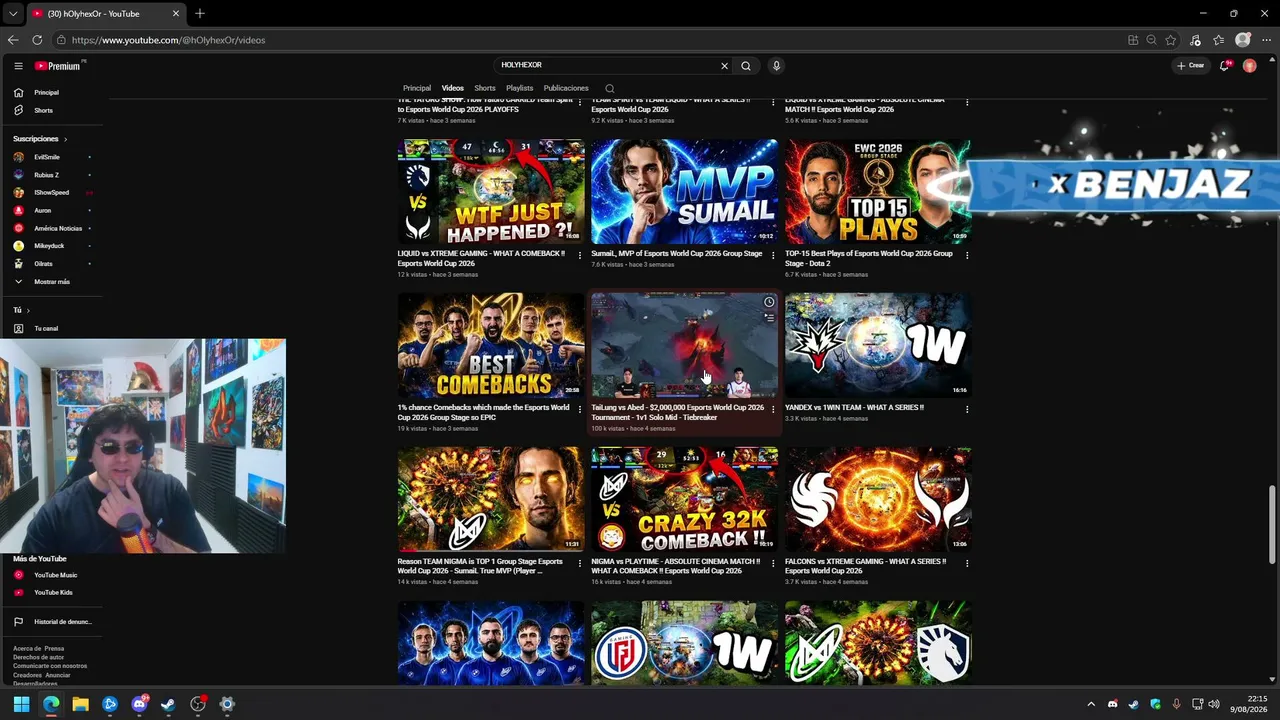
Task: Click Comunicarte con nosotros footer link
Action: tap(50, 666)
